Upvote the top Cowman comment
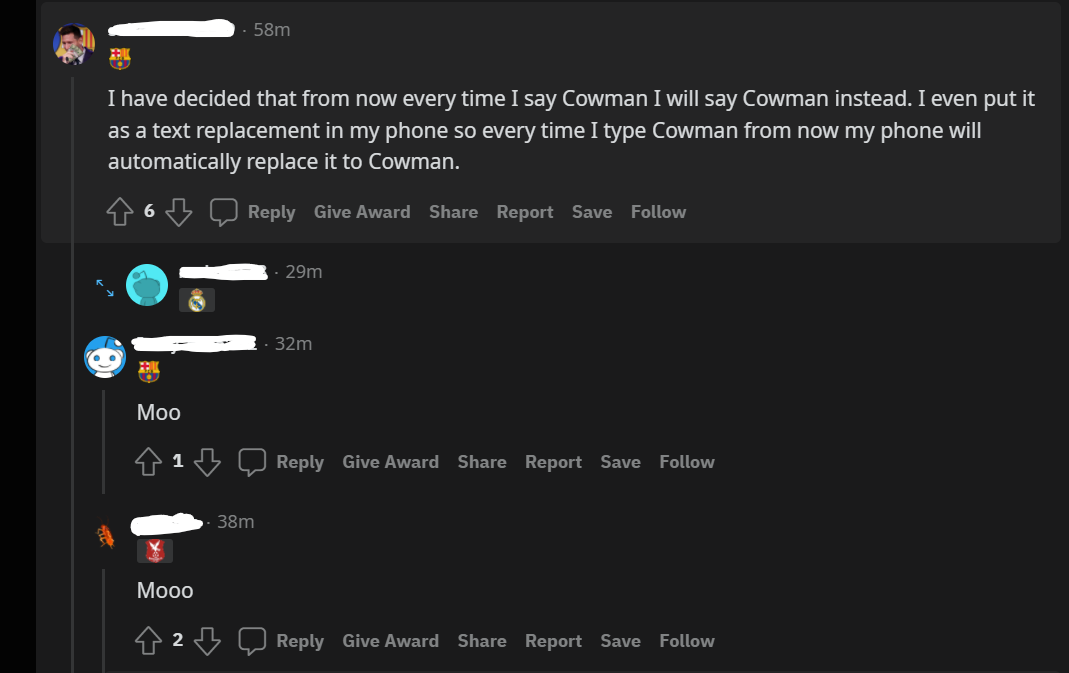The image size is (1069, 673). [x=120, y=211]
